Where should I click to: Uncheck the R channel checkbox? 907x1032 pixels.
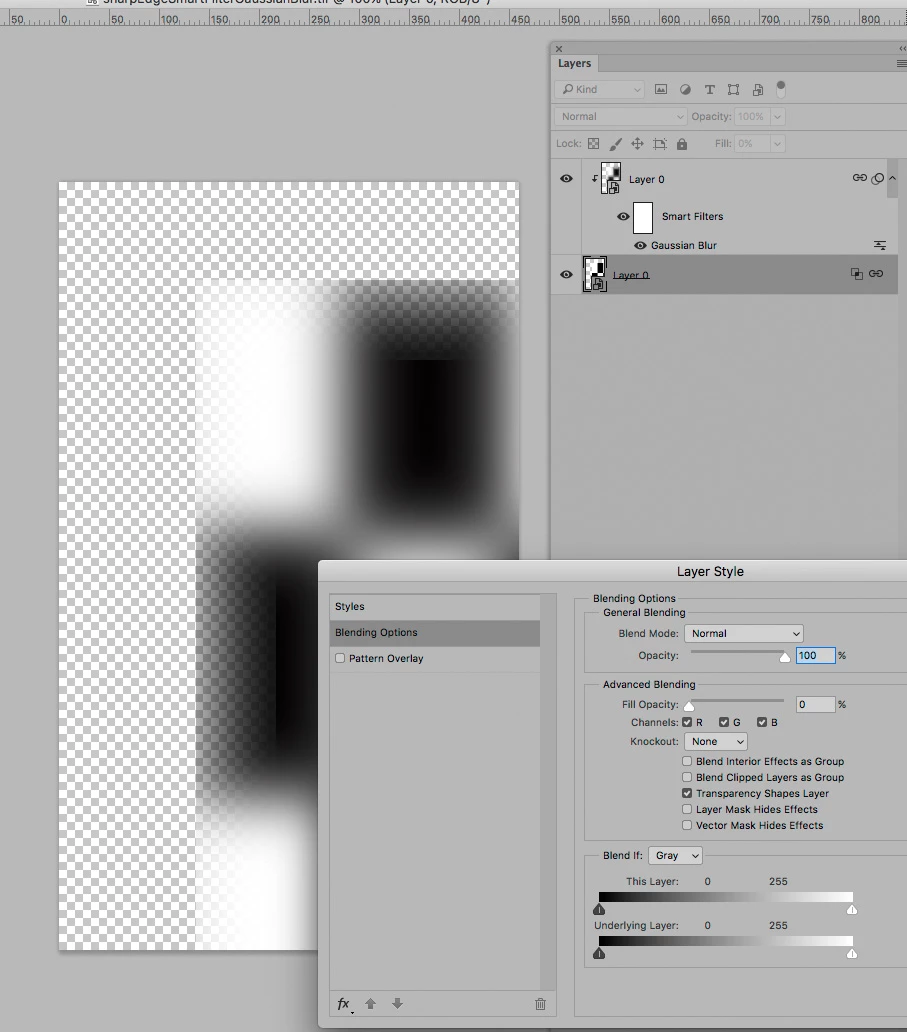[x=687, y=723]
